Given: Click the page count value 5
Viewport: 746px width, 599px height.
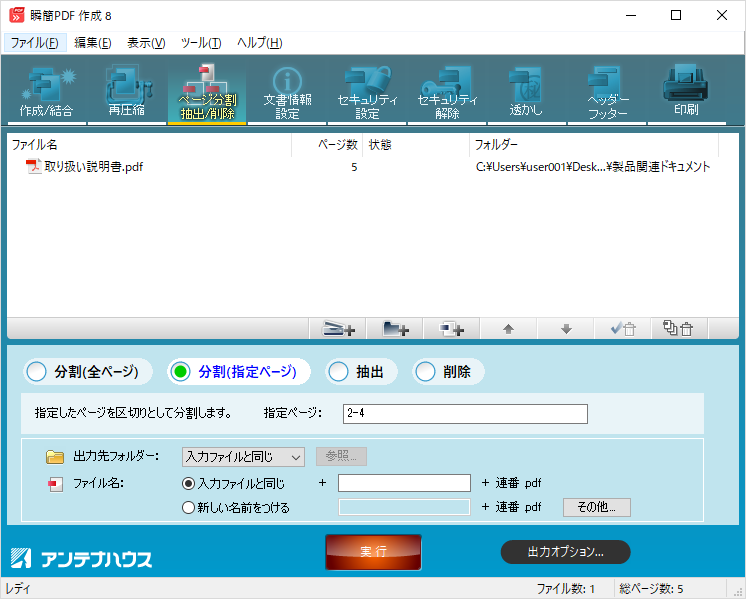Looking at the screenshot, I should tap(354, 167).
